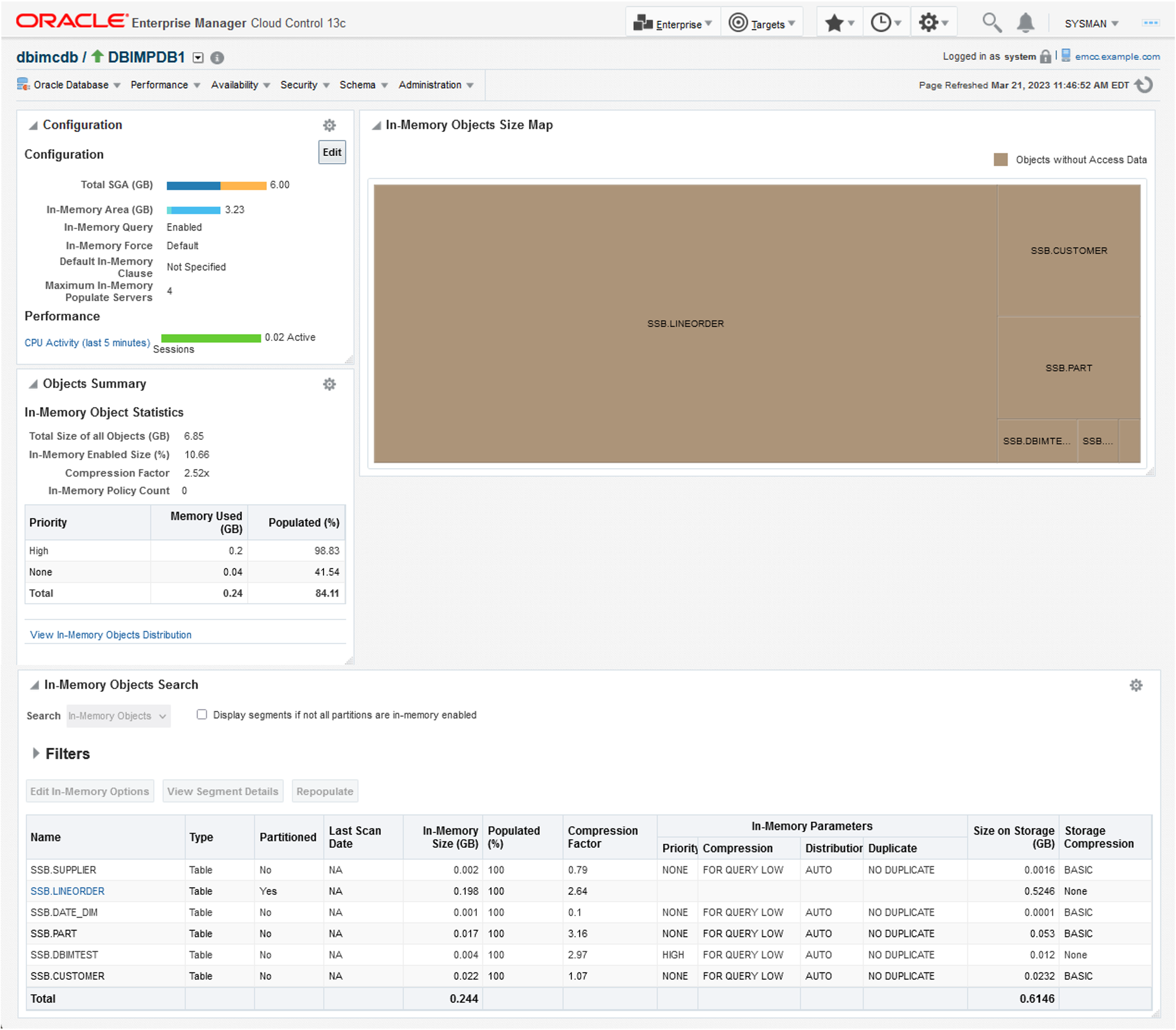Screen dimensions: 1176x1030
Task: Expand the Filters section
Action: point(36,754)
